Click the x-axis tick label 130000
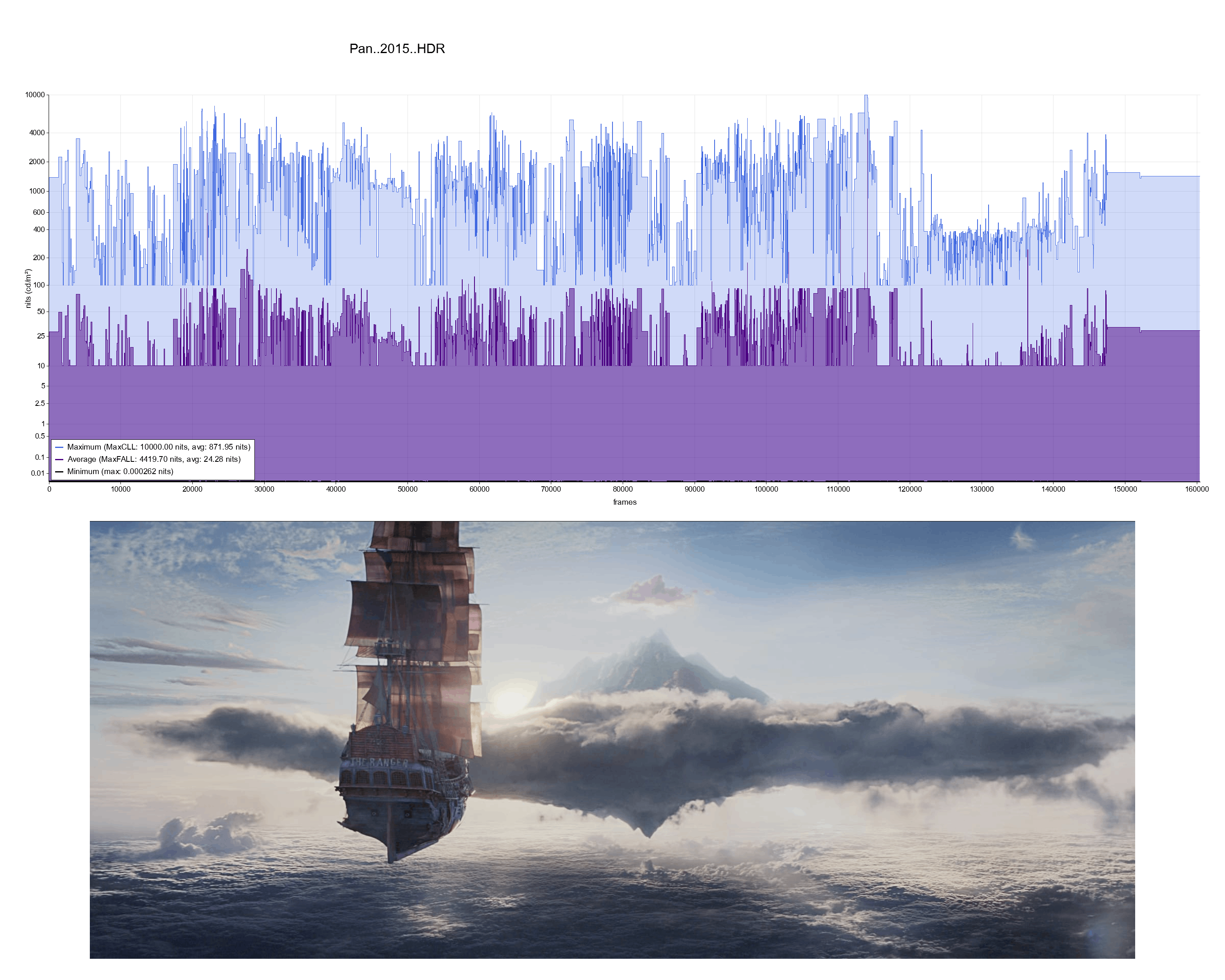This screenshot has width=1225, height=980. (981, 489)
